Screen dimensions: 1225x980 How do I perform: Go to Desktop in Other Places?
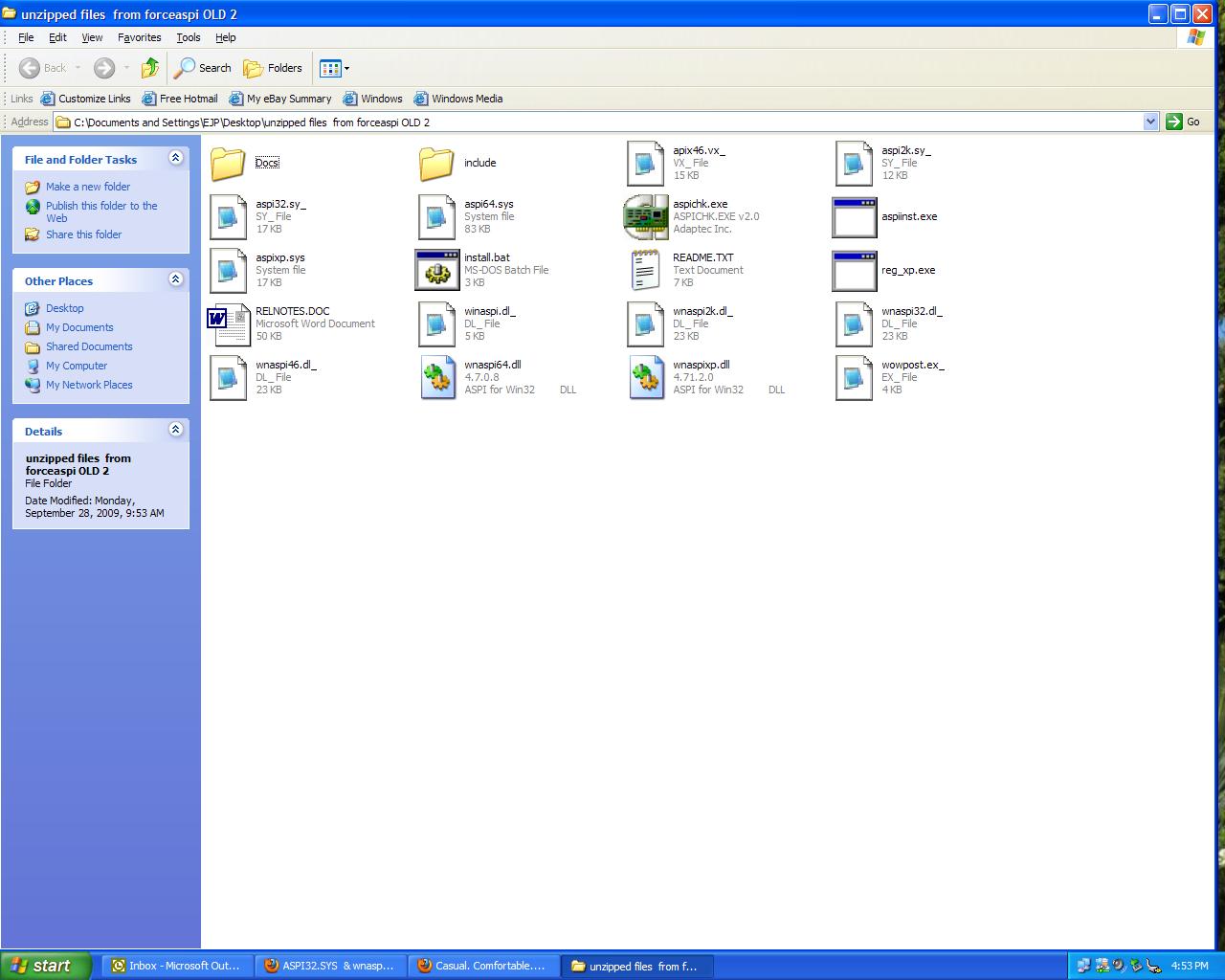pyautogui.click(x=64, y=308)
